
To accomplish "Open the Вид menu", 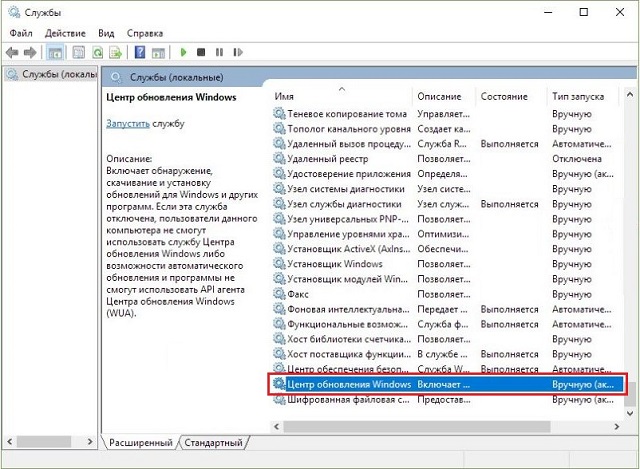I will 106,33.
